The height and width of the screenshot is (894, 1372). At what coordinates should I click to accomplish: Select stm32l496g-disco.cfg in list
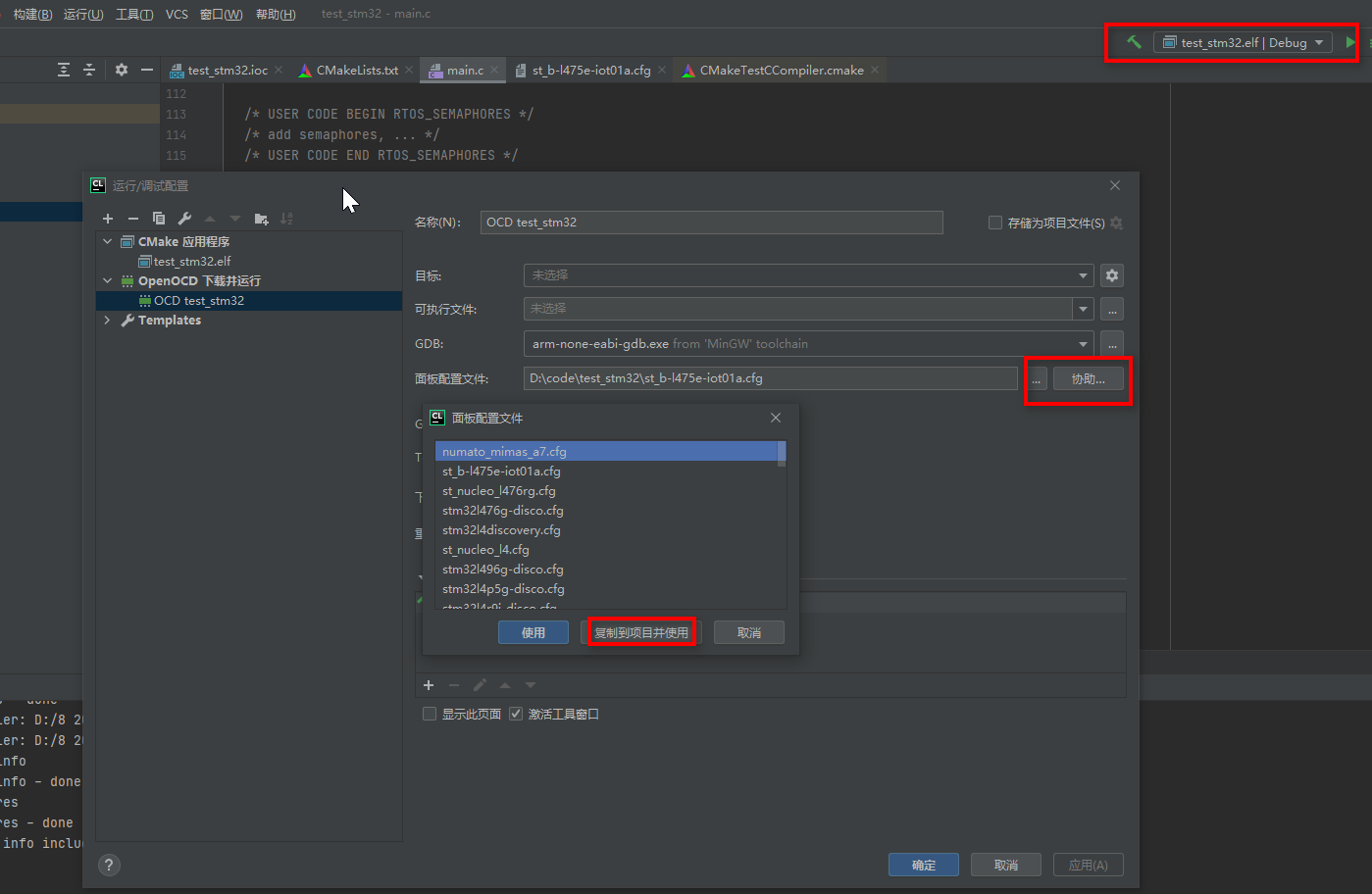tap(607, 570)
